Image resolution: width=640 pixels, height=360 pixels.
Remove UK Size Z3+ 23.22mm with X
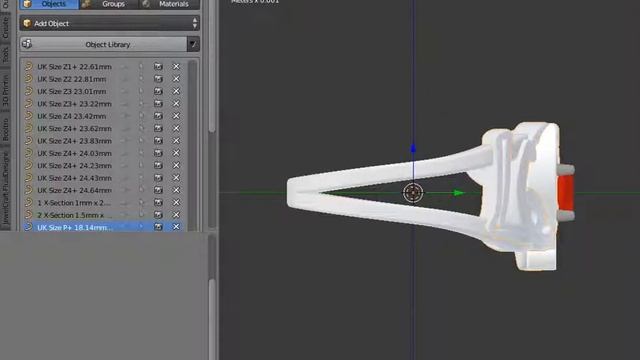click(x=176, y=104)
